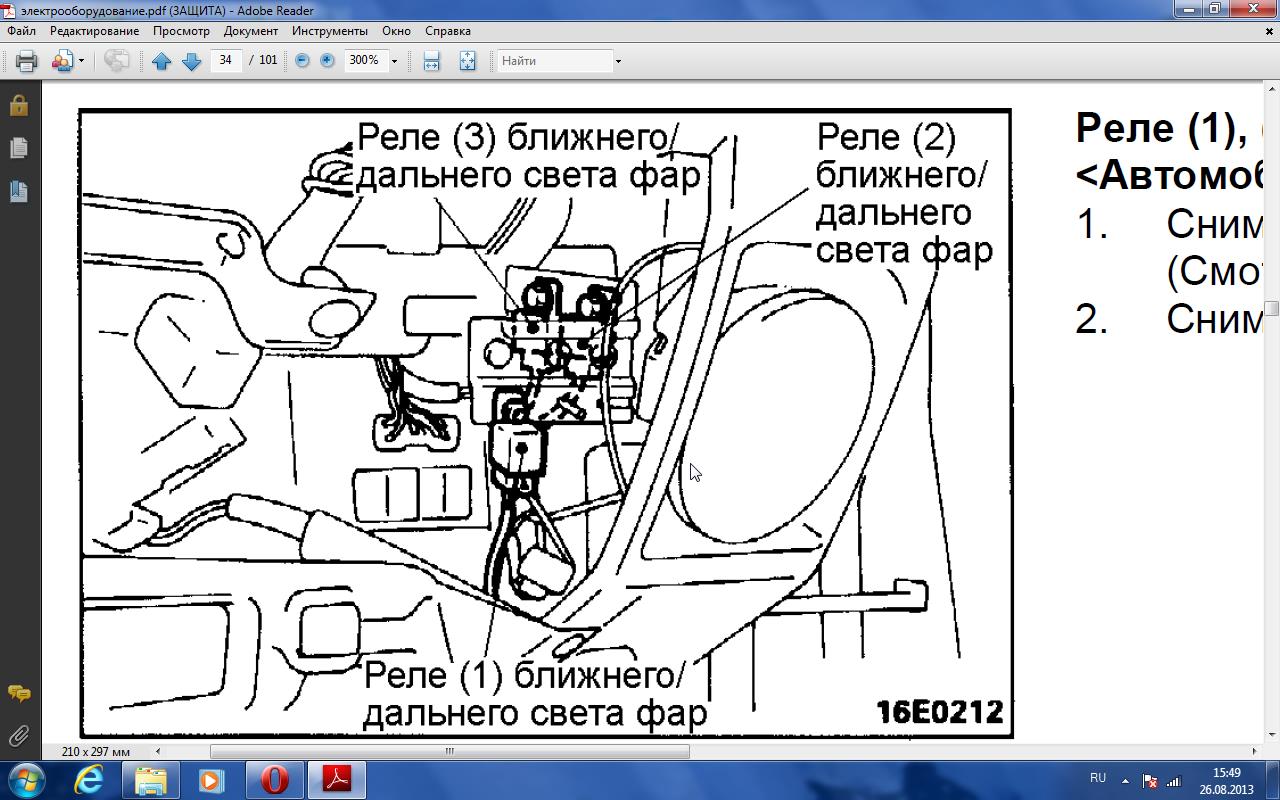Image resolution: width=1280 pixels, height=800 pixels.
Task: Open the Инструменты menu
Action: 330,31
